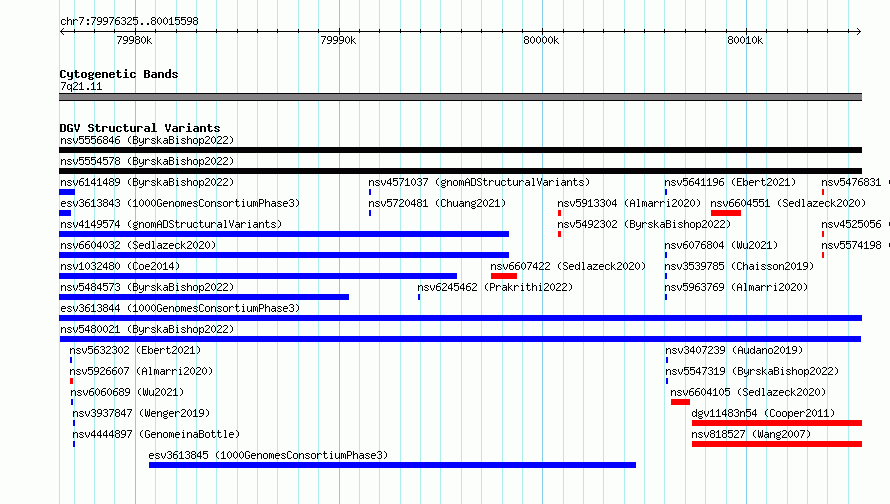Open esv3613844 (1000GenomesConsortiumPhase3) variant
Viewport: 890px width, 504px height.
pyautogui.click(x=180, y=308)
